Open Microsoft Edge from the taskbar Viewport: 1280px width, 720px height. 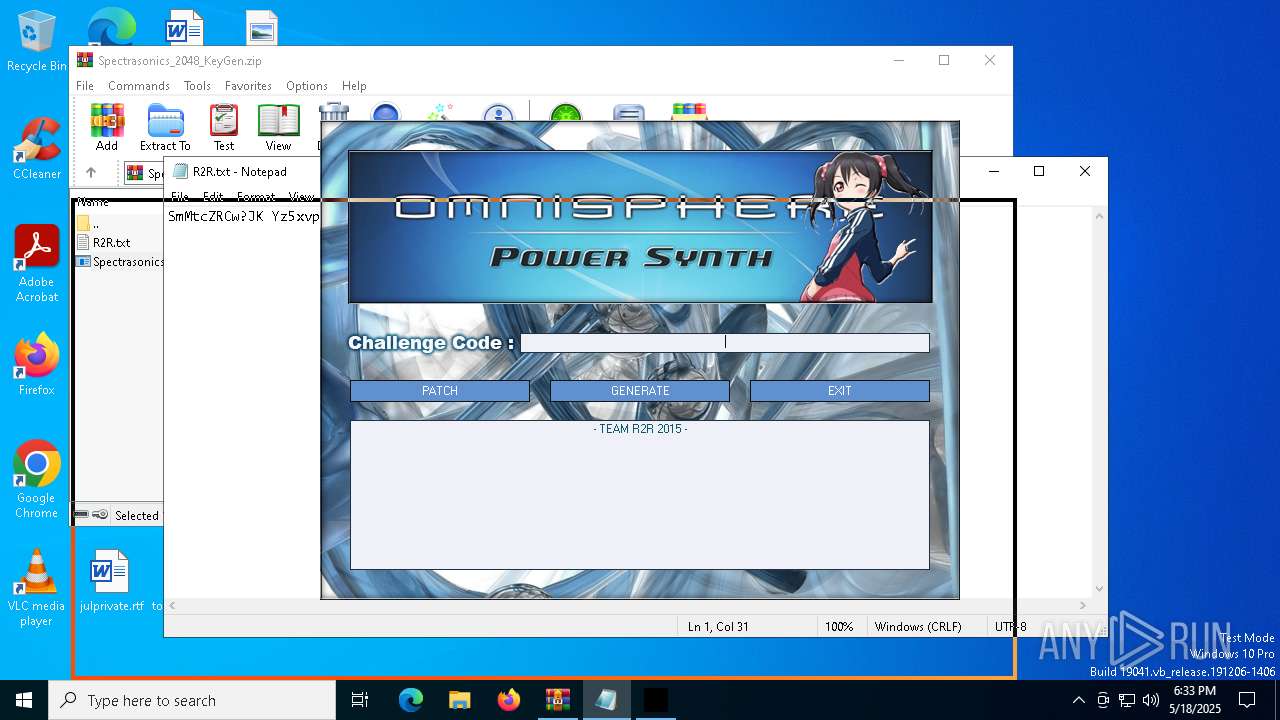(x=411, y=700)
